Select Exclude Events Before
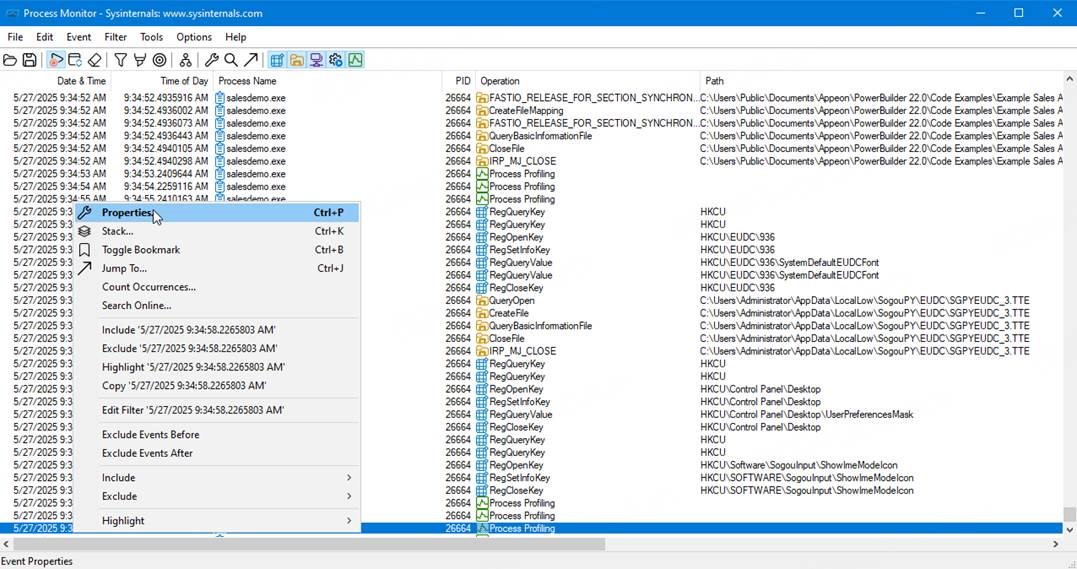The width and height of the screenshot is (1077, 569). (216, 434)
